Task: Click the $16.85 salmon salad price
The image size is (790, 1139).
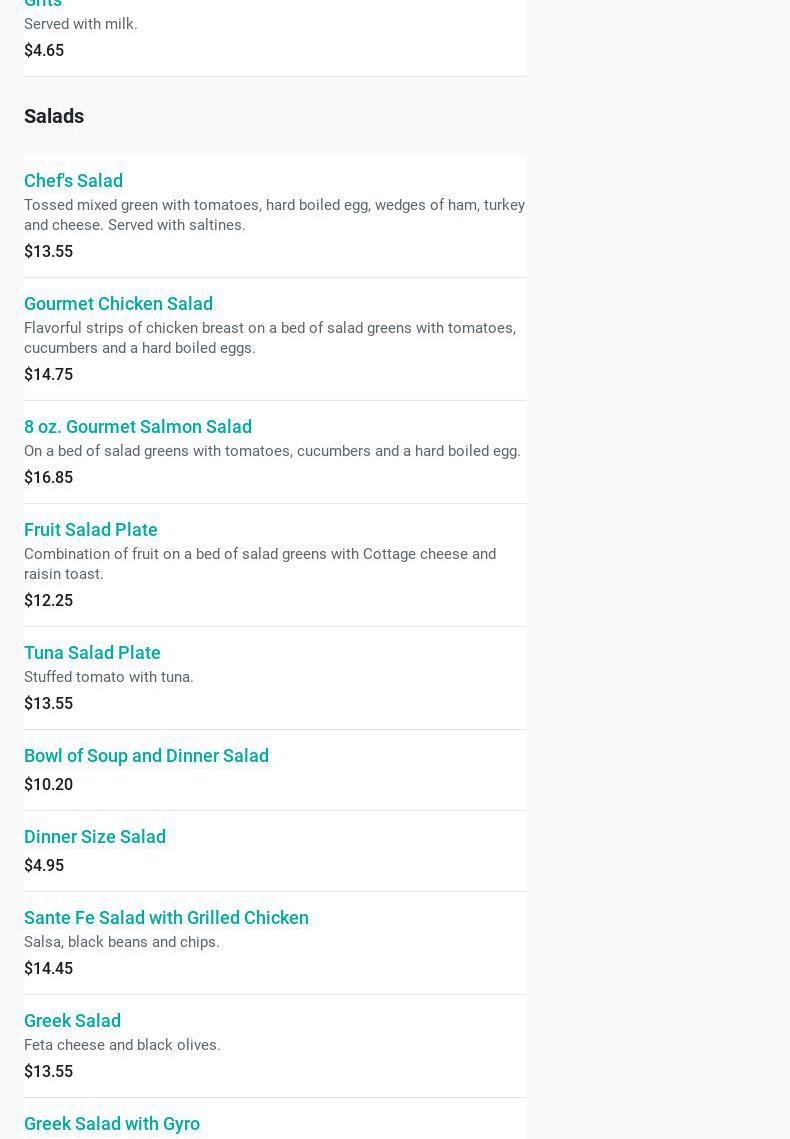Action: [48, 477]
